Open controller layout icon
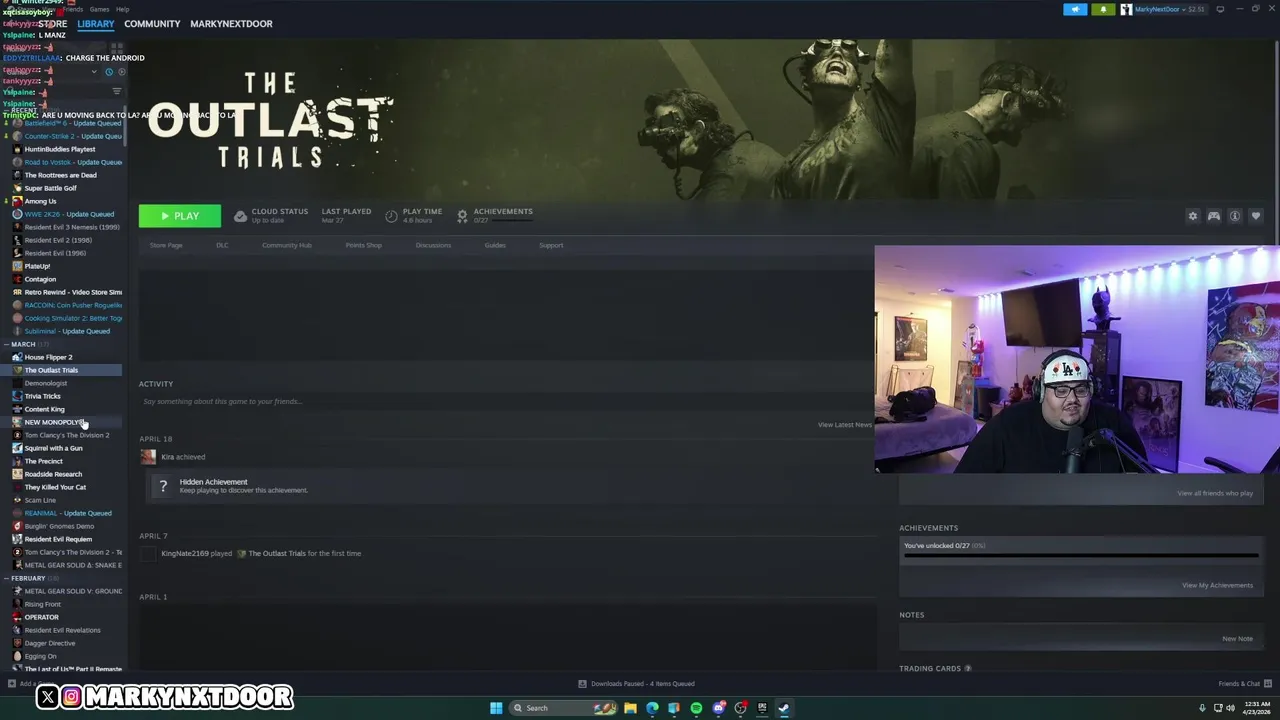 [1214, 216]
